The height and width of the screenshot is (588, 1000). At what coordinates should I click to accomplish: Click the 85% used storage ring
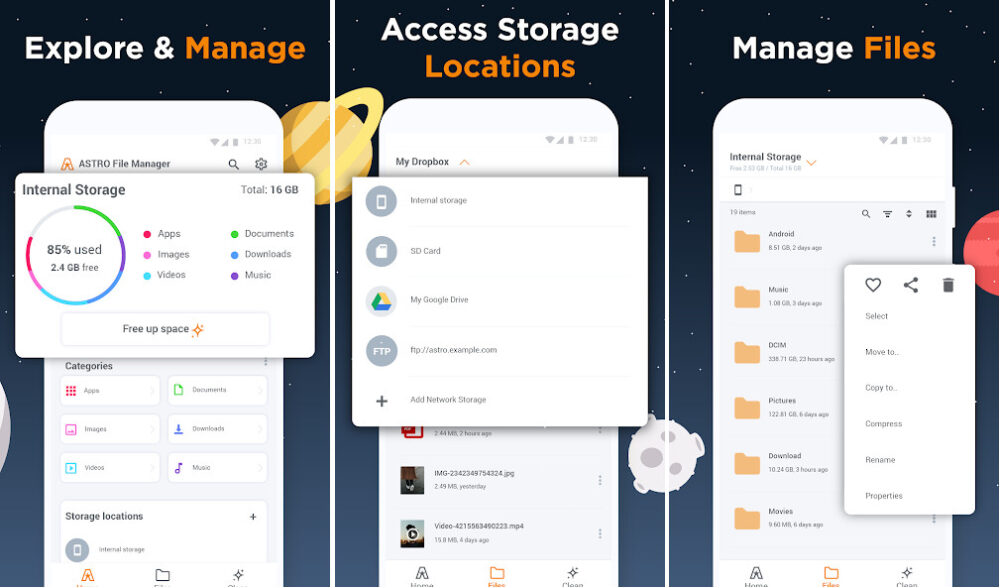[74, 254]
